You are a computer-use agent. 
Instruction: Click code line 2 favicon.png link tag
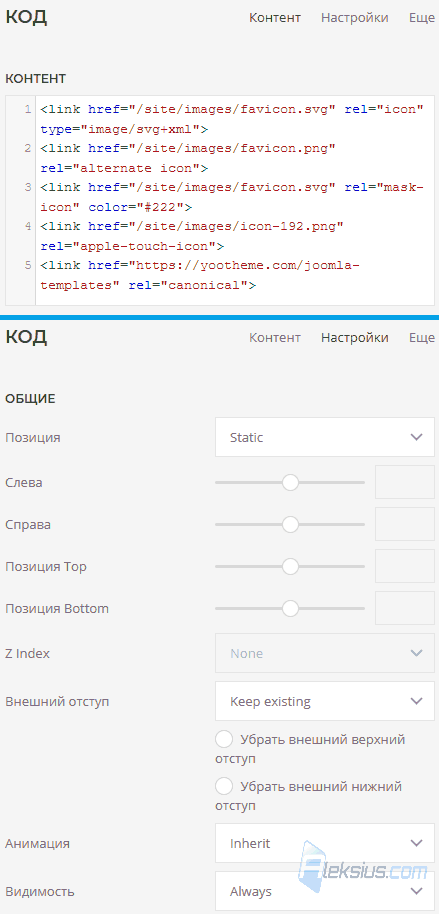click(188, 158)
